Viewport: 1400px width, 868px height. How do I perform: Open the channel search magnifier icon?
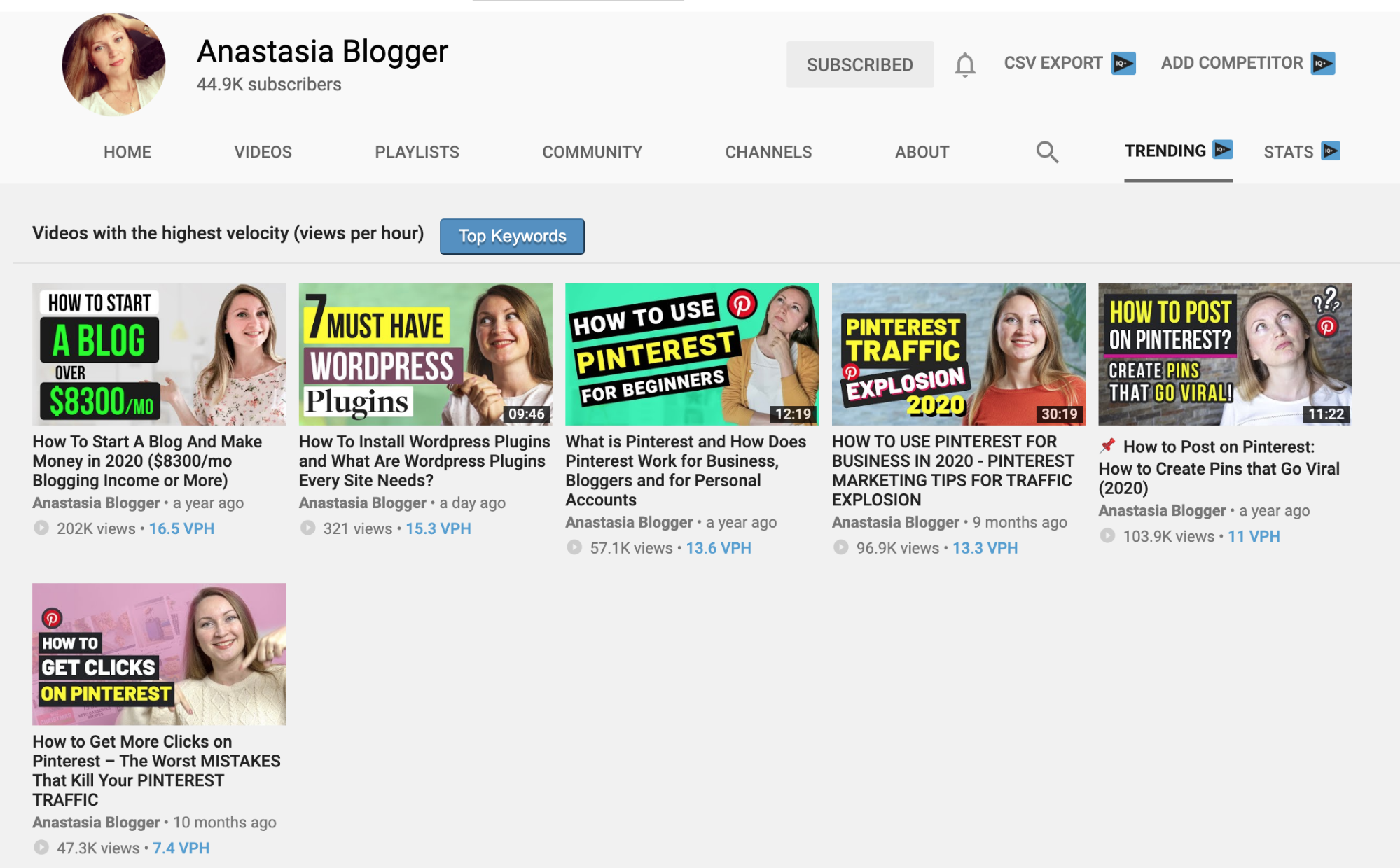tap(1047, 152)
